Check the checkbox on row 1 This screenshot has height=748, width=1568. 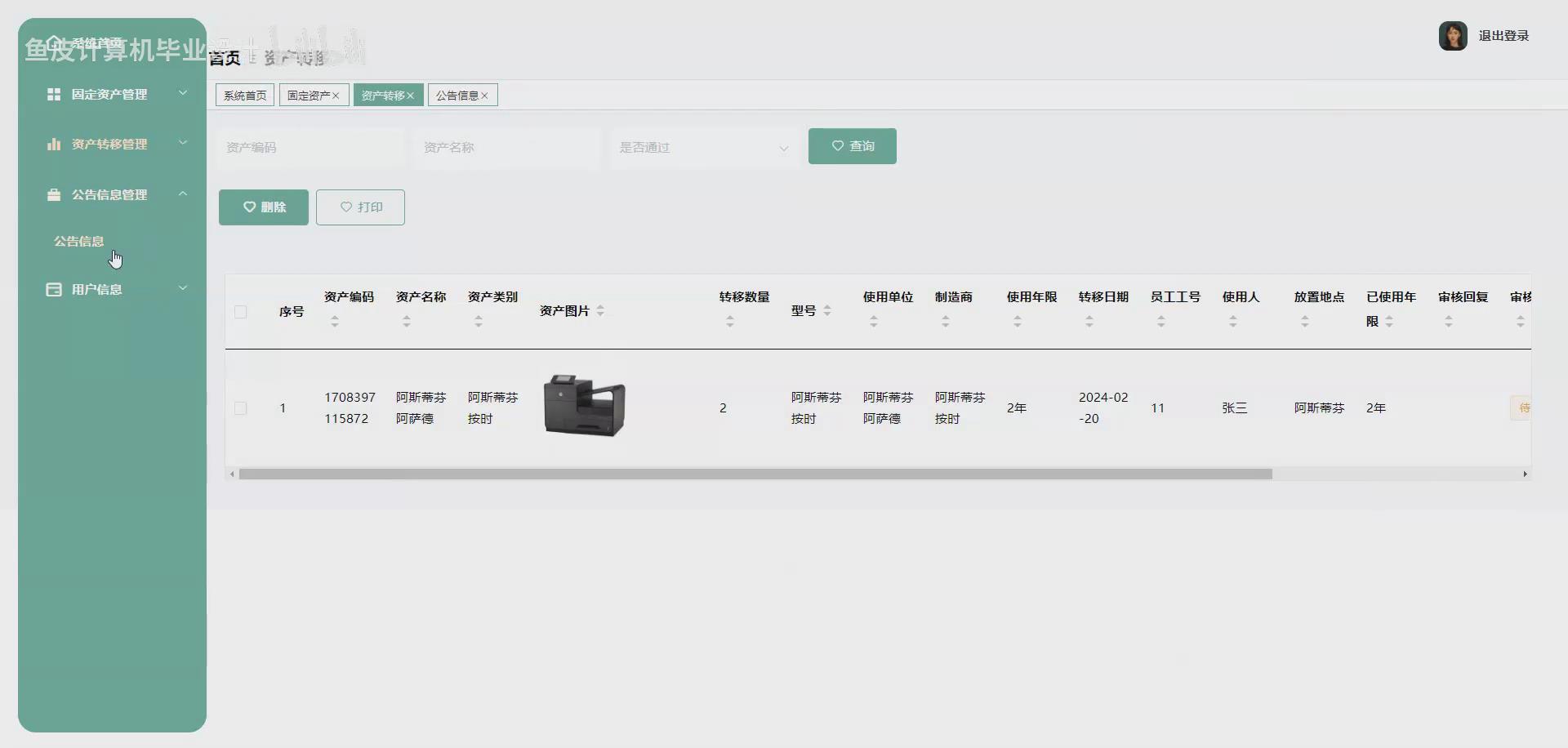tap(240, 408)
